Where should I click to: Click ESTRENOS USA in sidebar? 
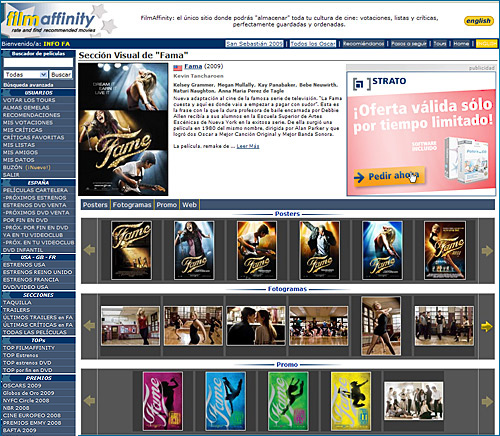[x=24, y=265]
